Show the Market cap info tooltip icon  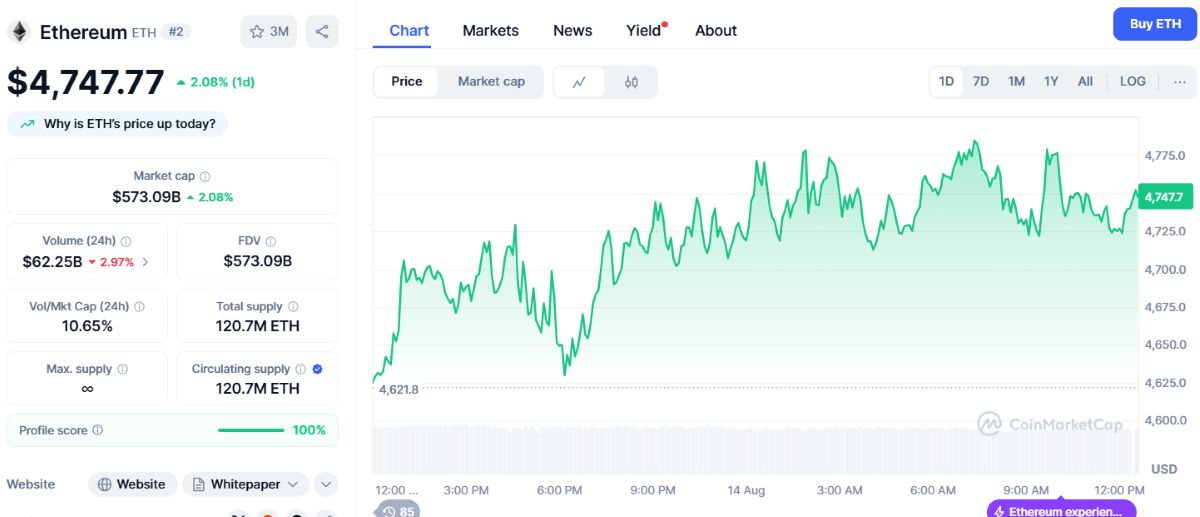click(x=205, y=176)
